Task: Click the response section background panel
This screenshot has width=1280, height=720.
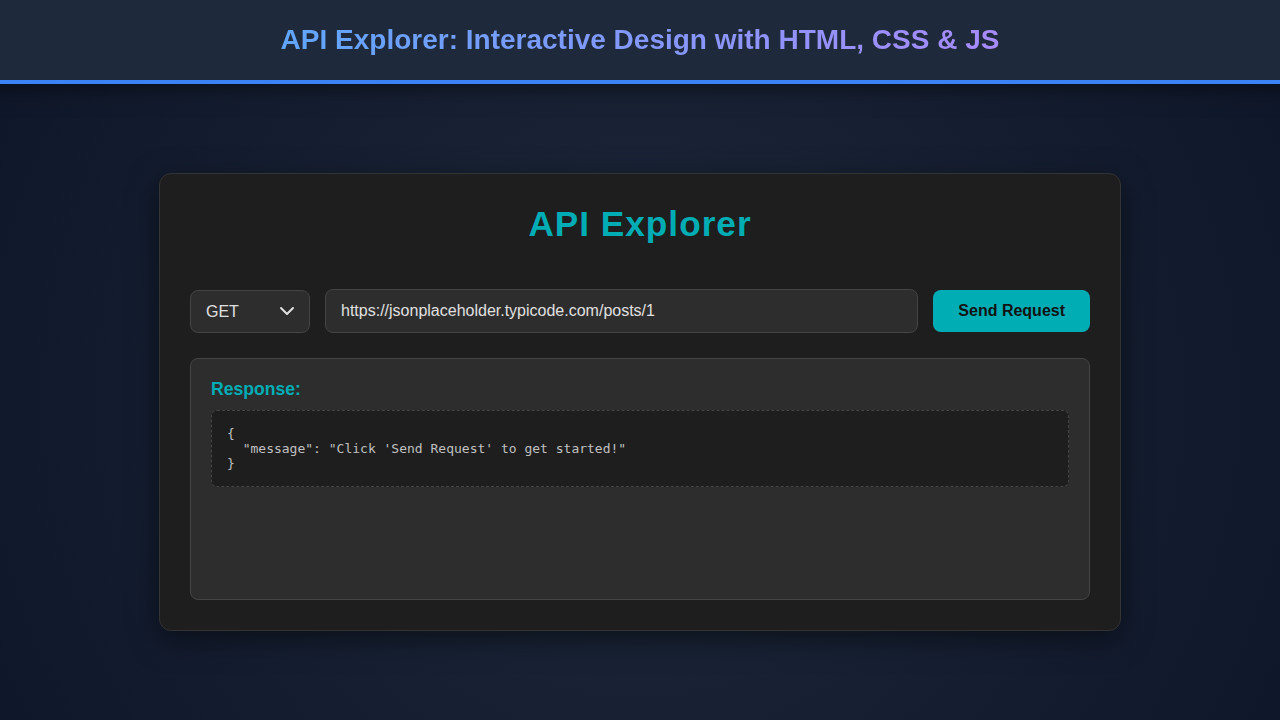Action: (640, 545)
